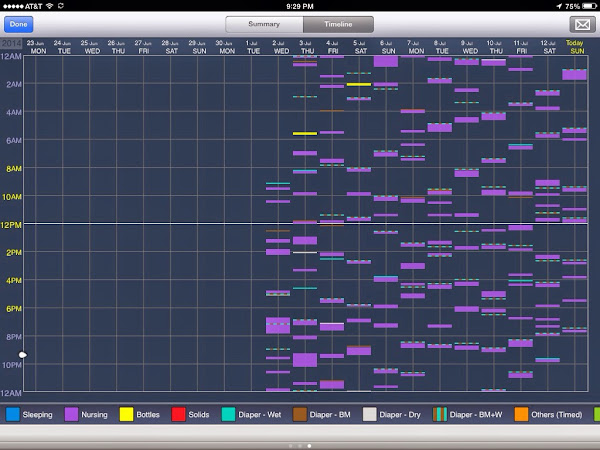
Task: Select the 'Solids' legend label
Action: click(199, 415)
